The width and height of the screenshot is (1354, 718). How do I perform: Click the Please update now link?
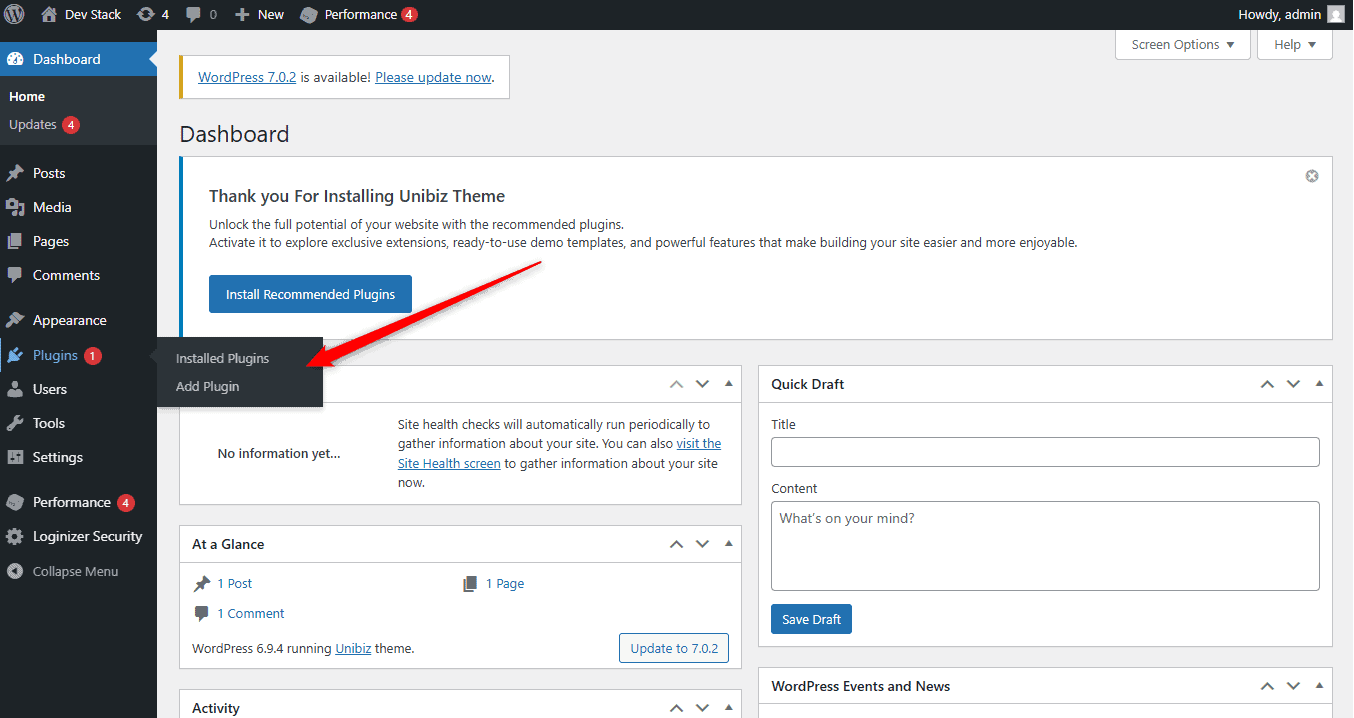pos(434,77)
